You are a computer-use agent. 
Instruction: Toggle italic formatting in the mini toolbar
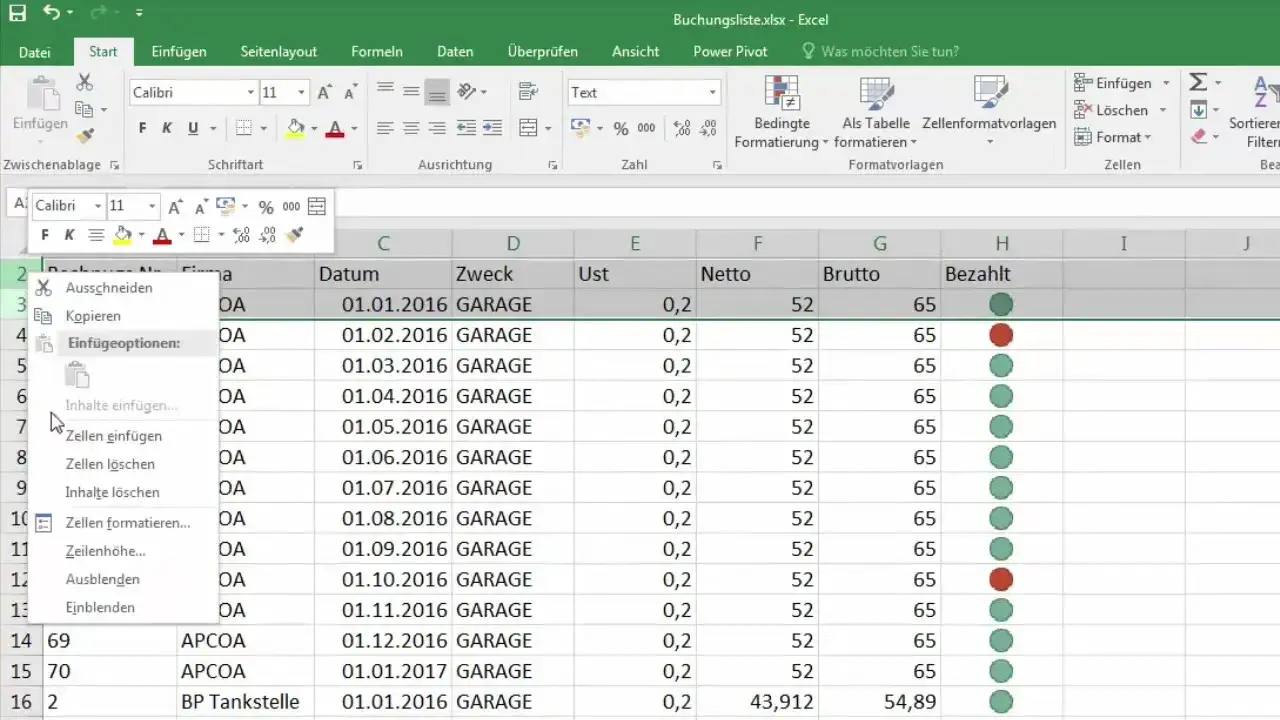point(68,235)
